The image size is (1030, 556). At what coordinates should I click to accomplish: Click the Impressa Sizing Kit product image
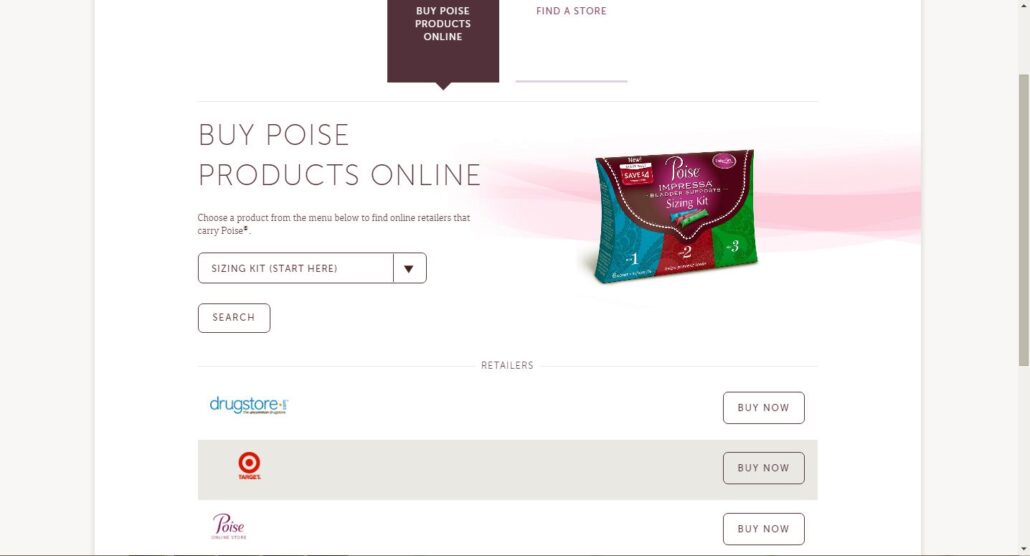click(675, 217)
